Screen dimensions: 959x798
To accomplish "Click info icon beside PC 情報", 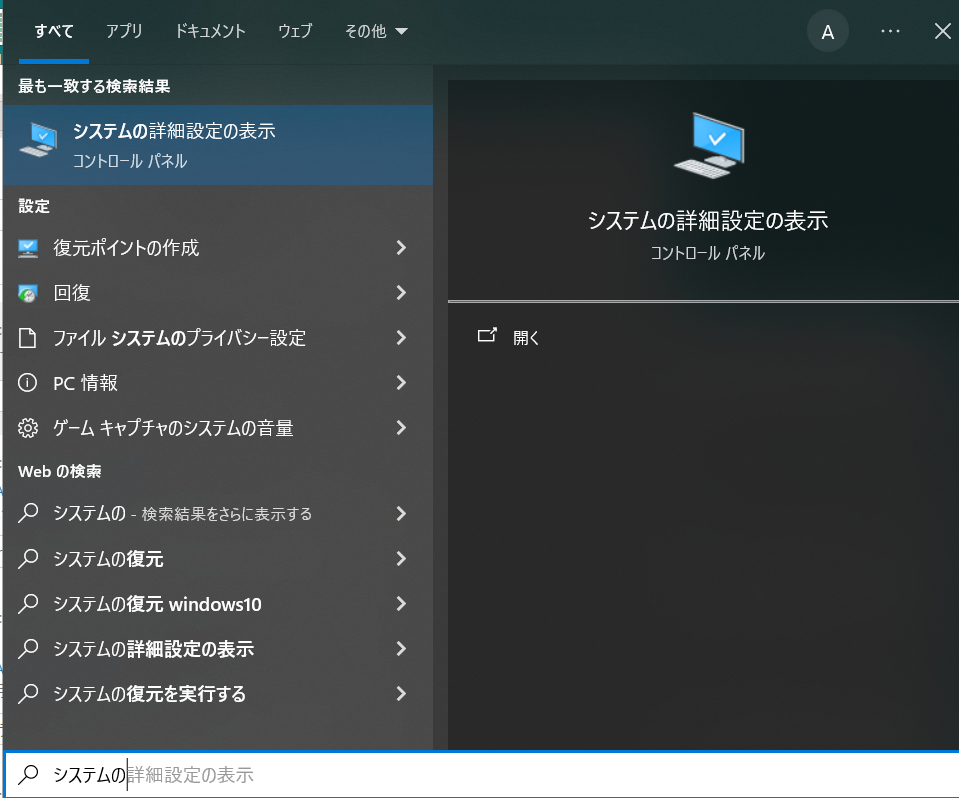I will pos(28,383).
